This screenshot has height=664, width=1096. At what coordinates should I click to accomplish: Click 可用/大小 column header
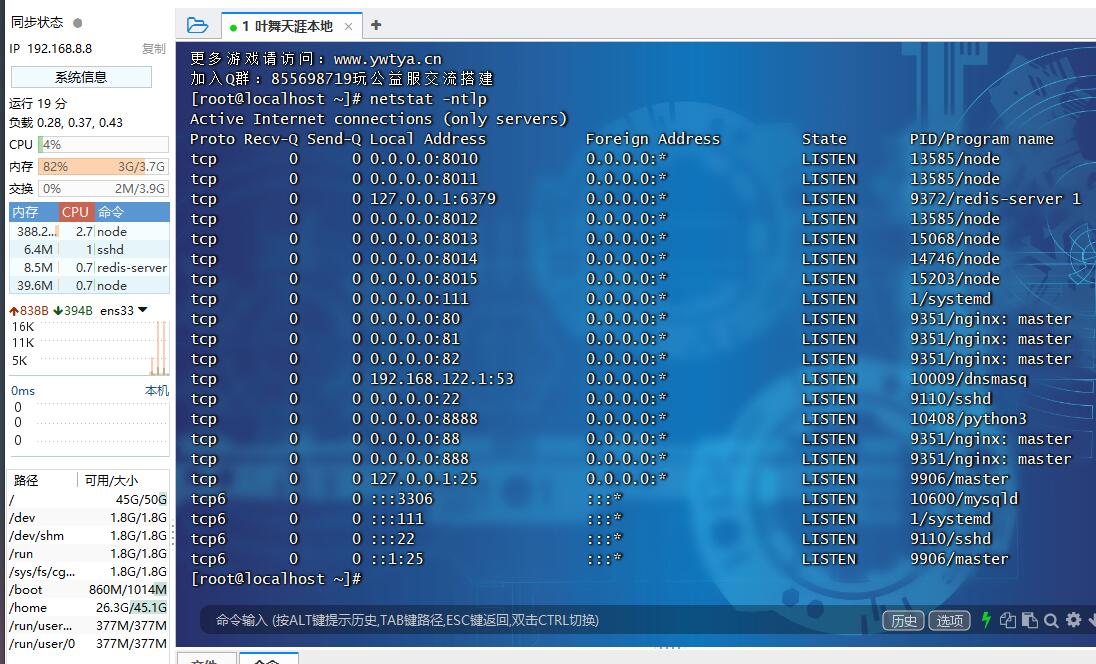tap(123, 480)
